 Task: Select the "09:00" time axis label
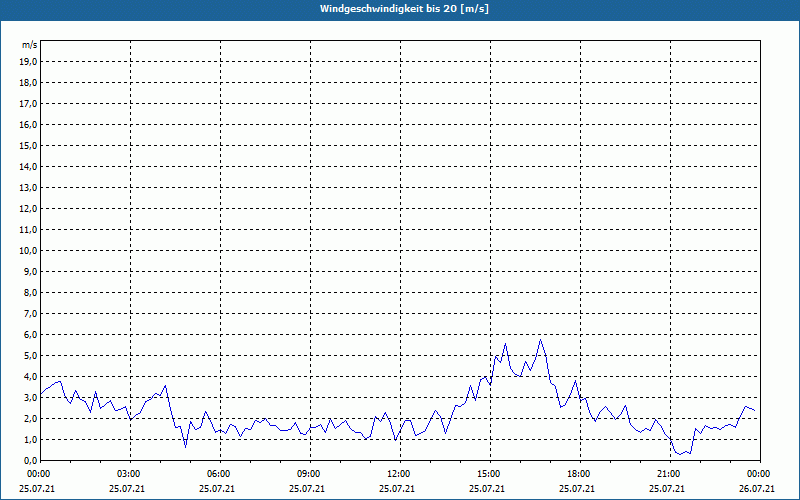[x=308, y=474]
